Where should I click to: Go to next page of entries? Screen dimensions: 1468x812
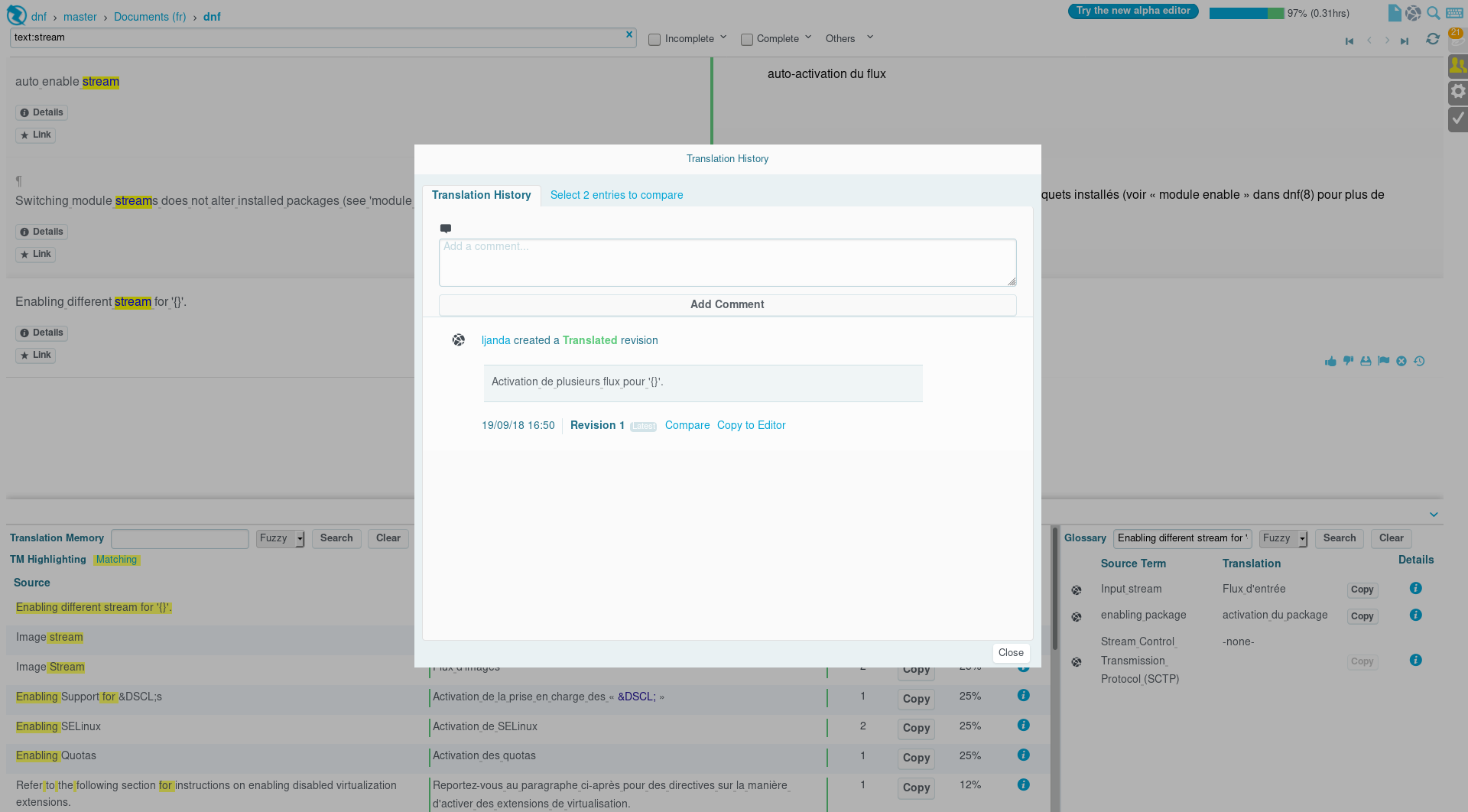tap(1387, 41)
